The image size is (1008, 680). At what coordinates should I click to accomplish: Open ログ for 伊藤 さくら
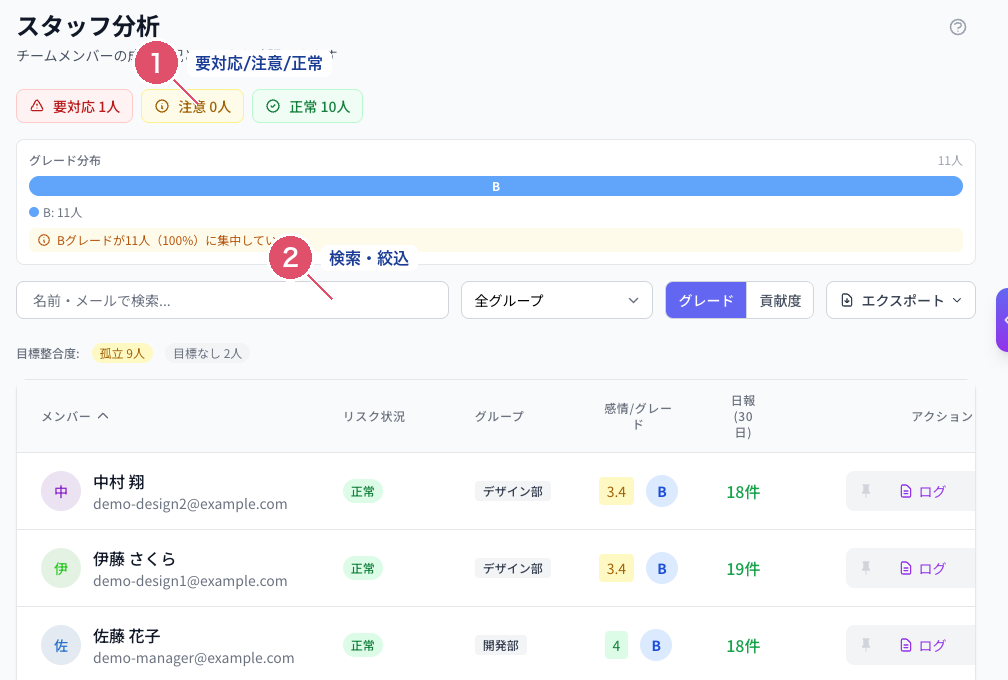(x=922, y=569)
